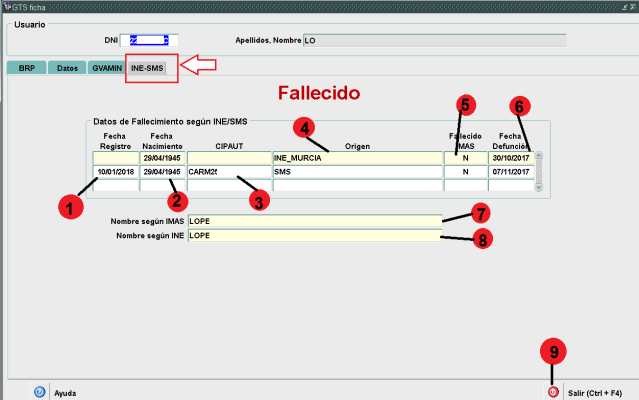Focus the DNI input field
Image resolution: width=639 pixels, height=400 pixels.
click(149, 41)
